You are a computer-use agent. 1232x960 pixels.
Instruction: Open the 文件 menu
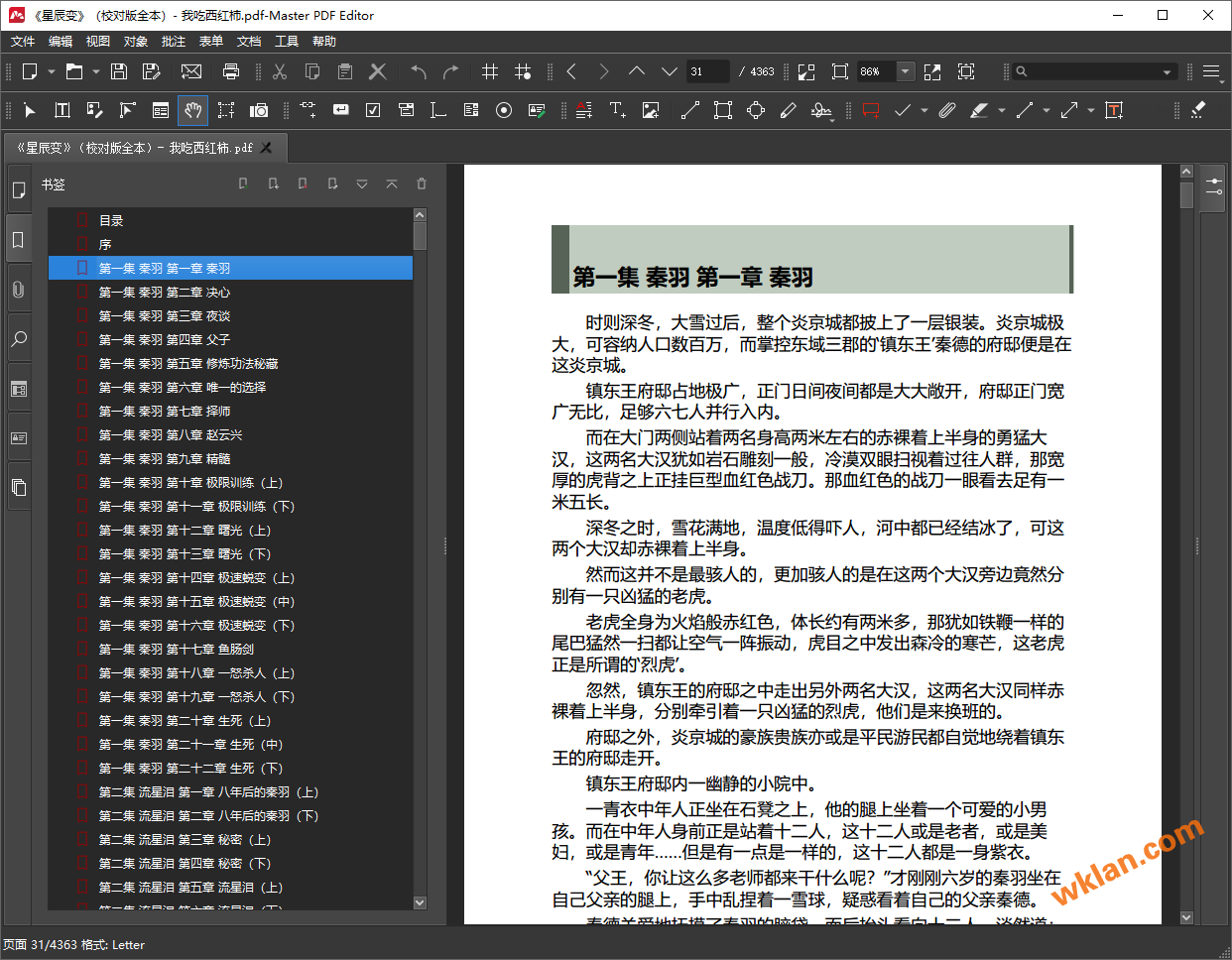click(x=23, y=42)
